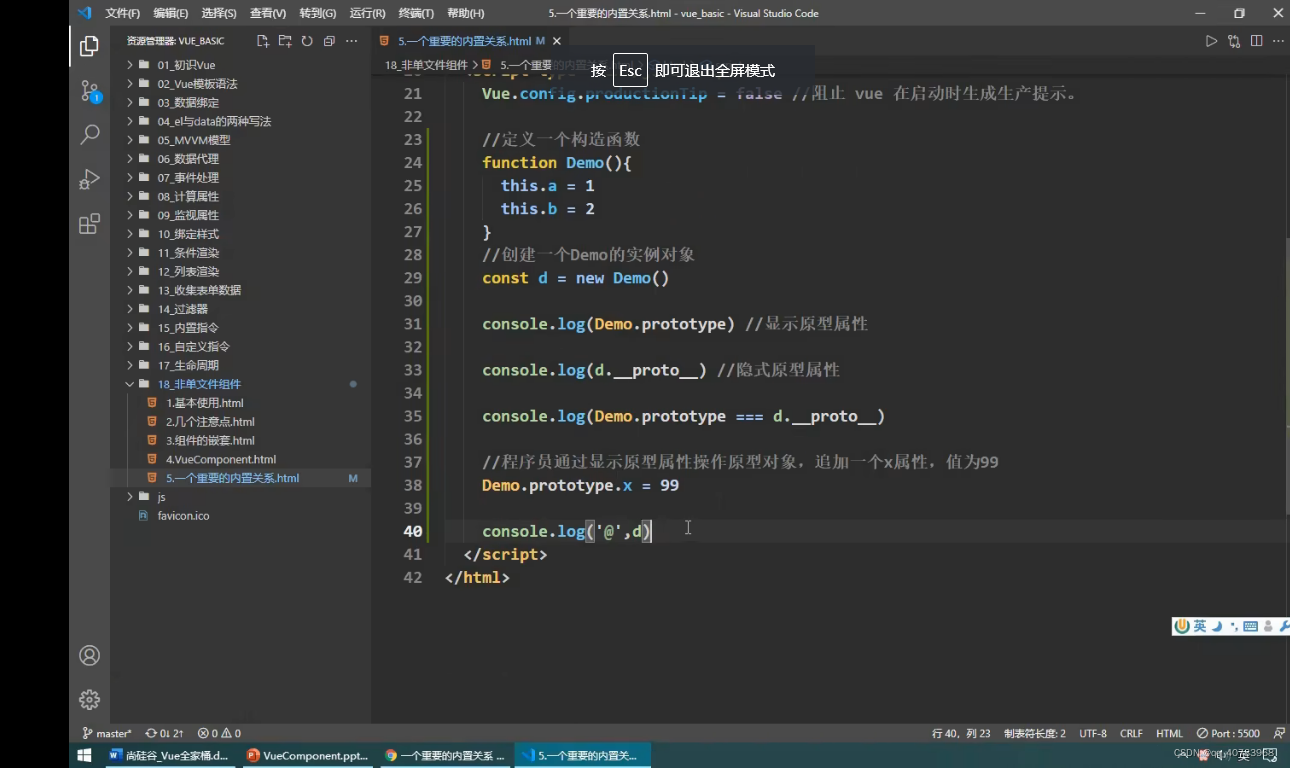Synchronize changes in status bar

pos(164,733)
